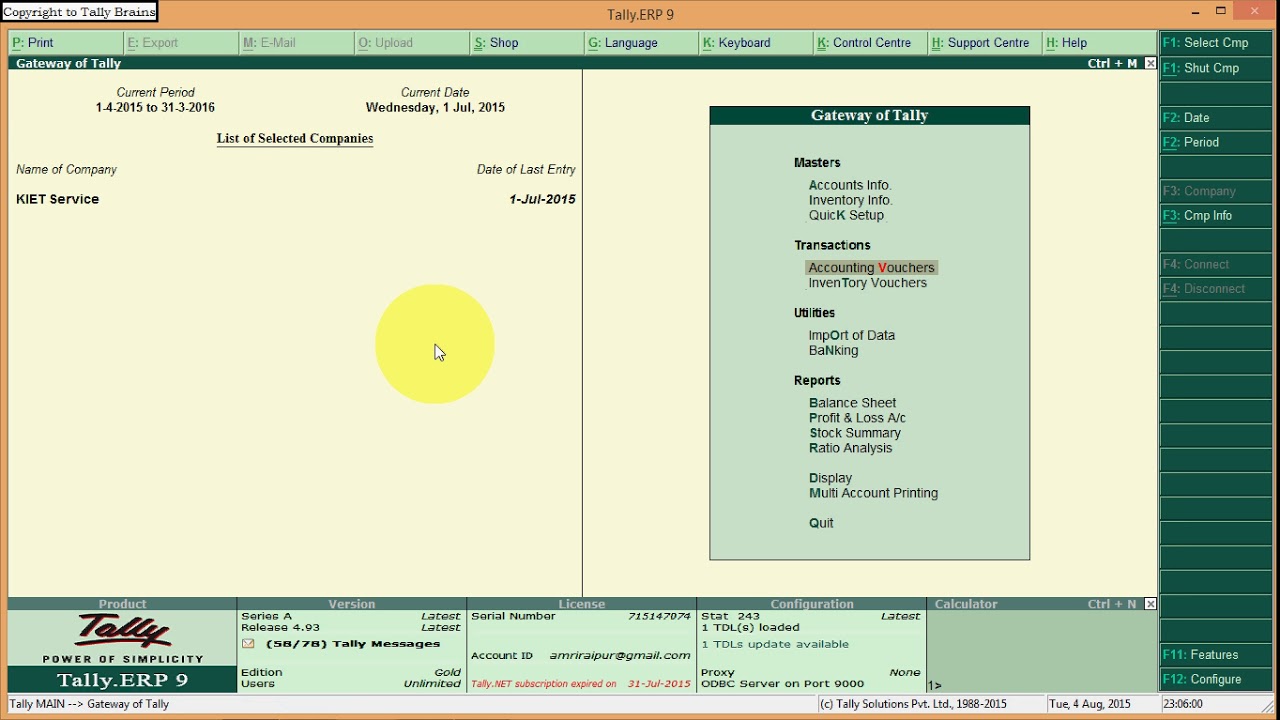
Task: Open ImpOrt of Data utility
Action: pos(851,336)
